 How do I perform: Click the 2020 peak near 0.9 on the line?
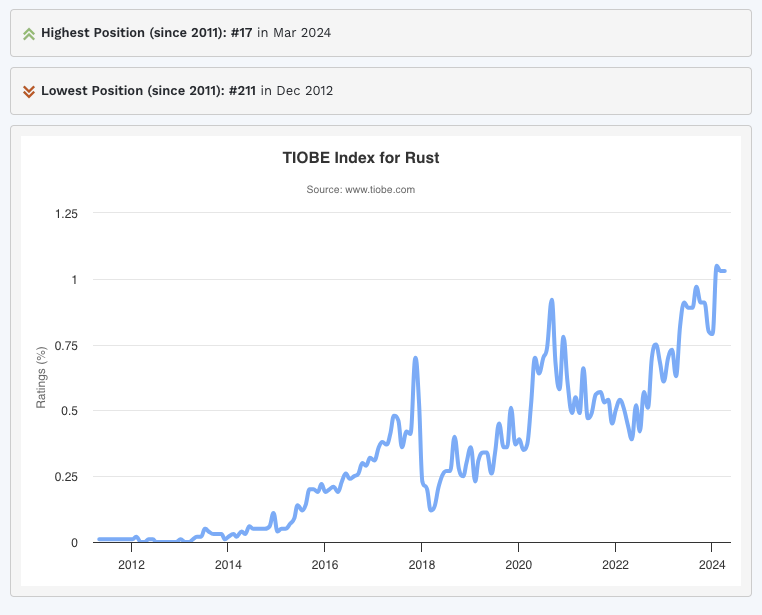[552, 301]
